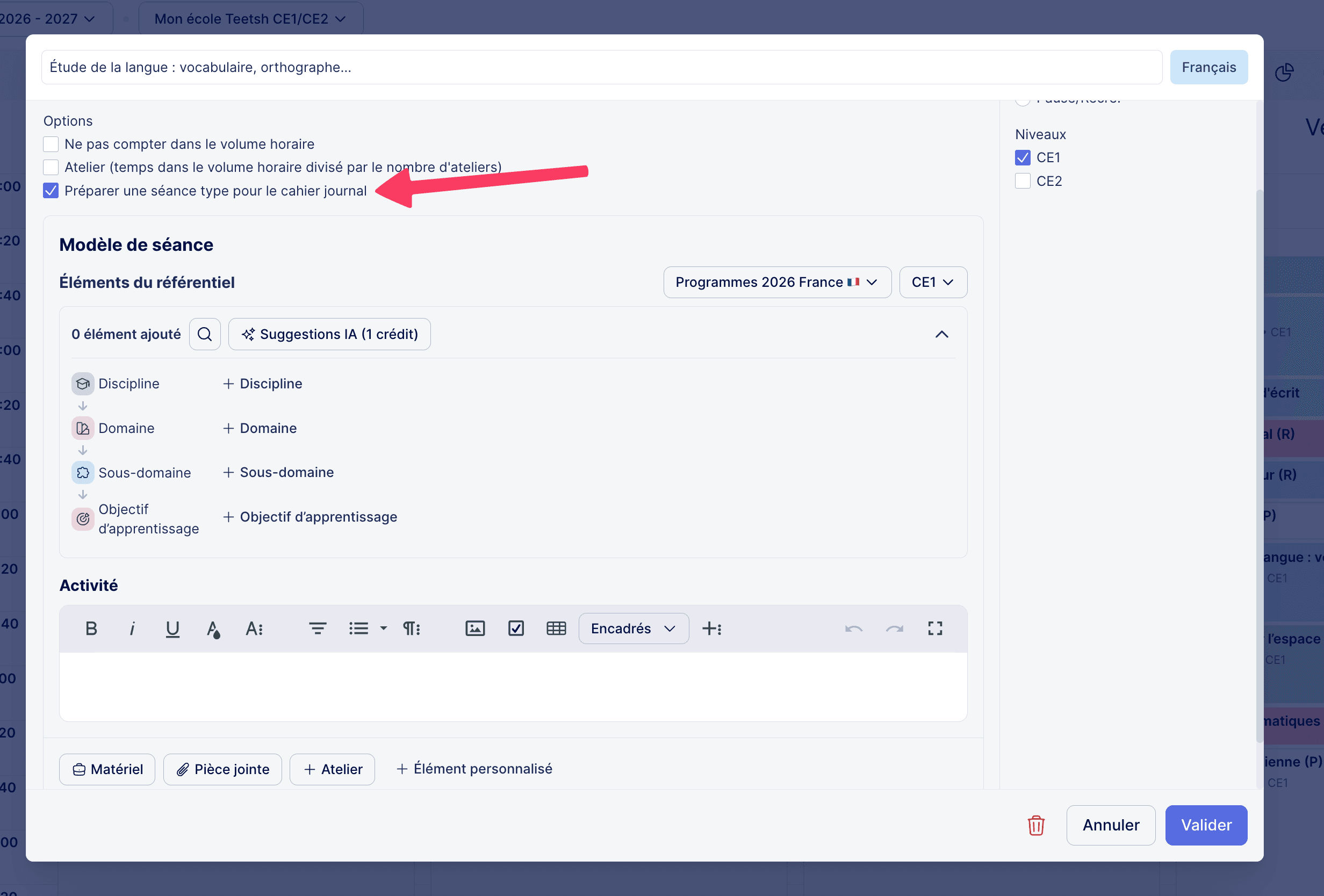1324x896 pixels.
Task: Open the paragraph format tool
Action: [x=412, y=628]
